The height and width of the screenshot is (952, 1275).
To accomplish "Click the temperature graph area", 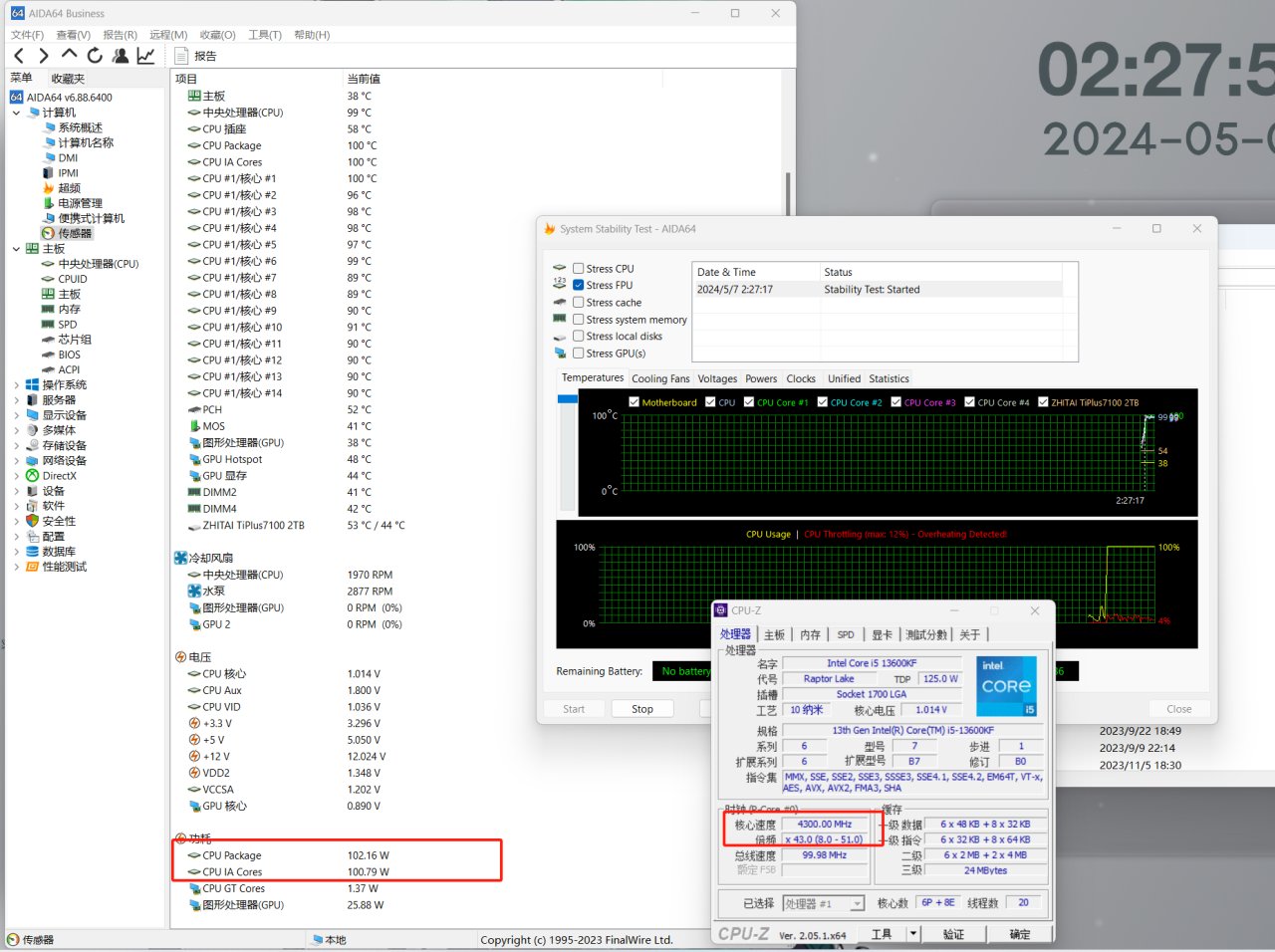I will click(x=887, y=451).
